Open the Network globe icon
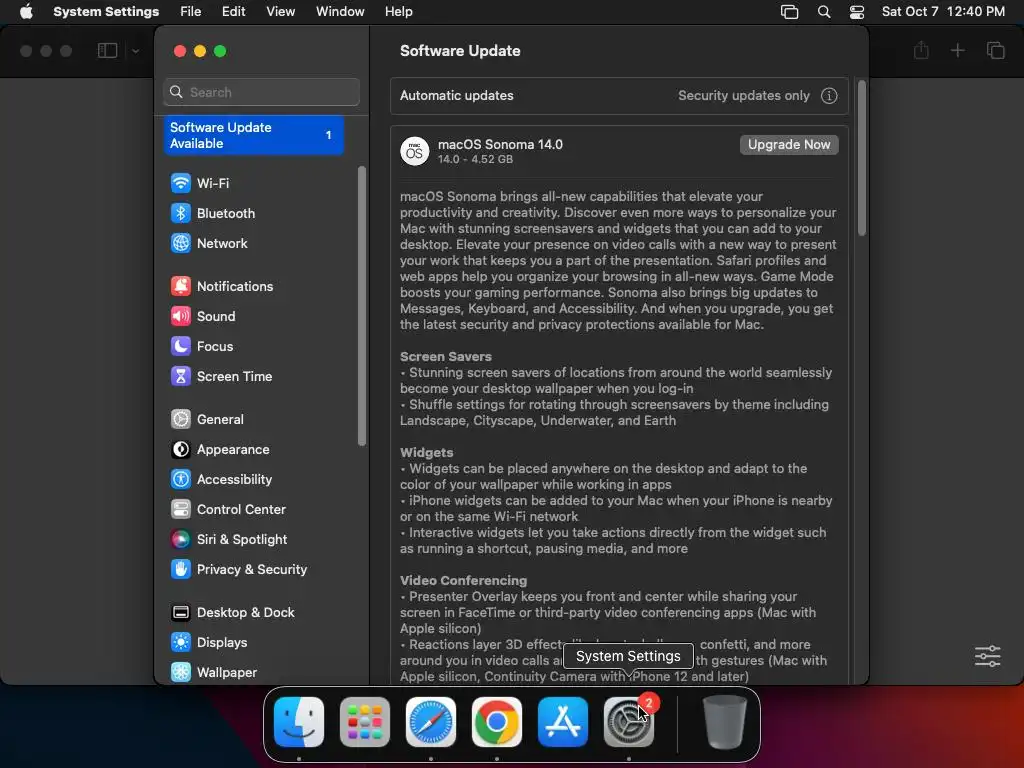 point(180,243)
